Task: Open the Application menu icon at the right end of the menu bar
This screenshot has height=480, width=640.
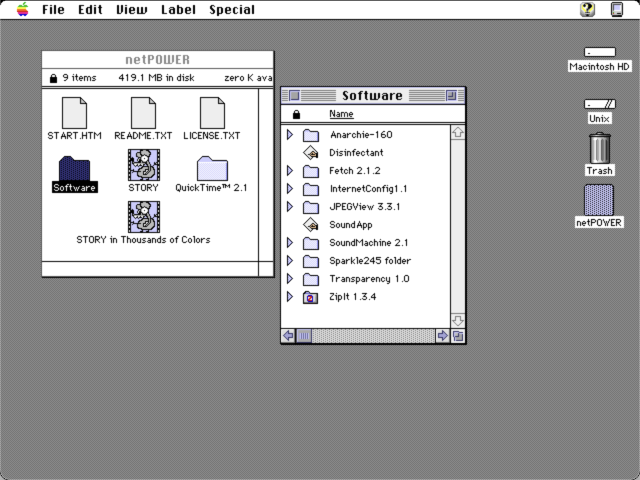Action: pyautogui.click(x=617, y=9)
